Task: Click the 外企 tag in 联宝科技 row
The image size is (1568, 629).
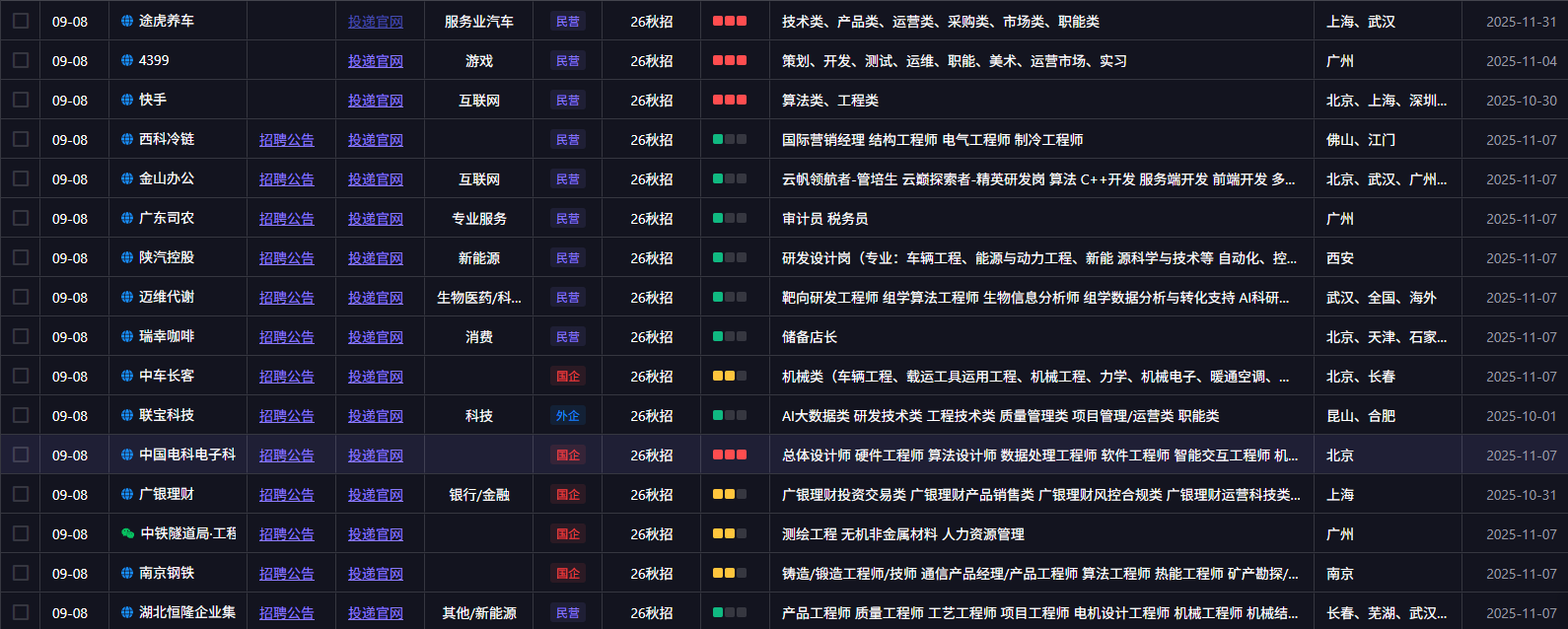Action: pos(568,415)
